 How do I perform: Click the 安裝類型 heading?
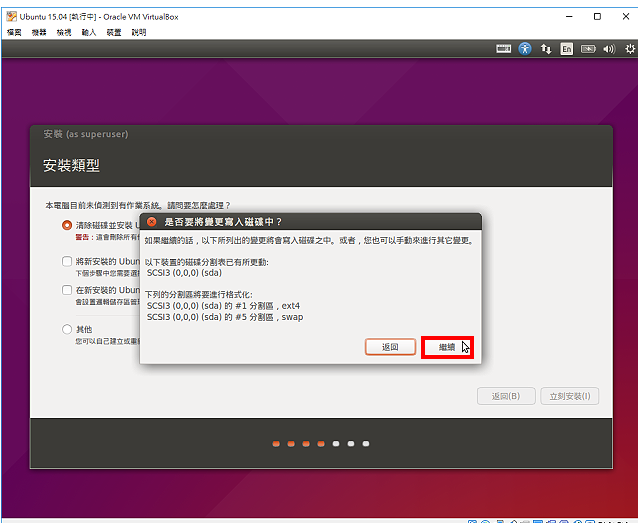click(x=71, y=165)
